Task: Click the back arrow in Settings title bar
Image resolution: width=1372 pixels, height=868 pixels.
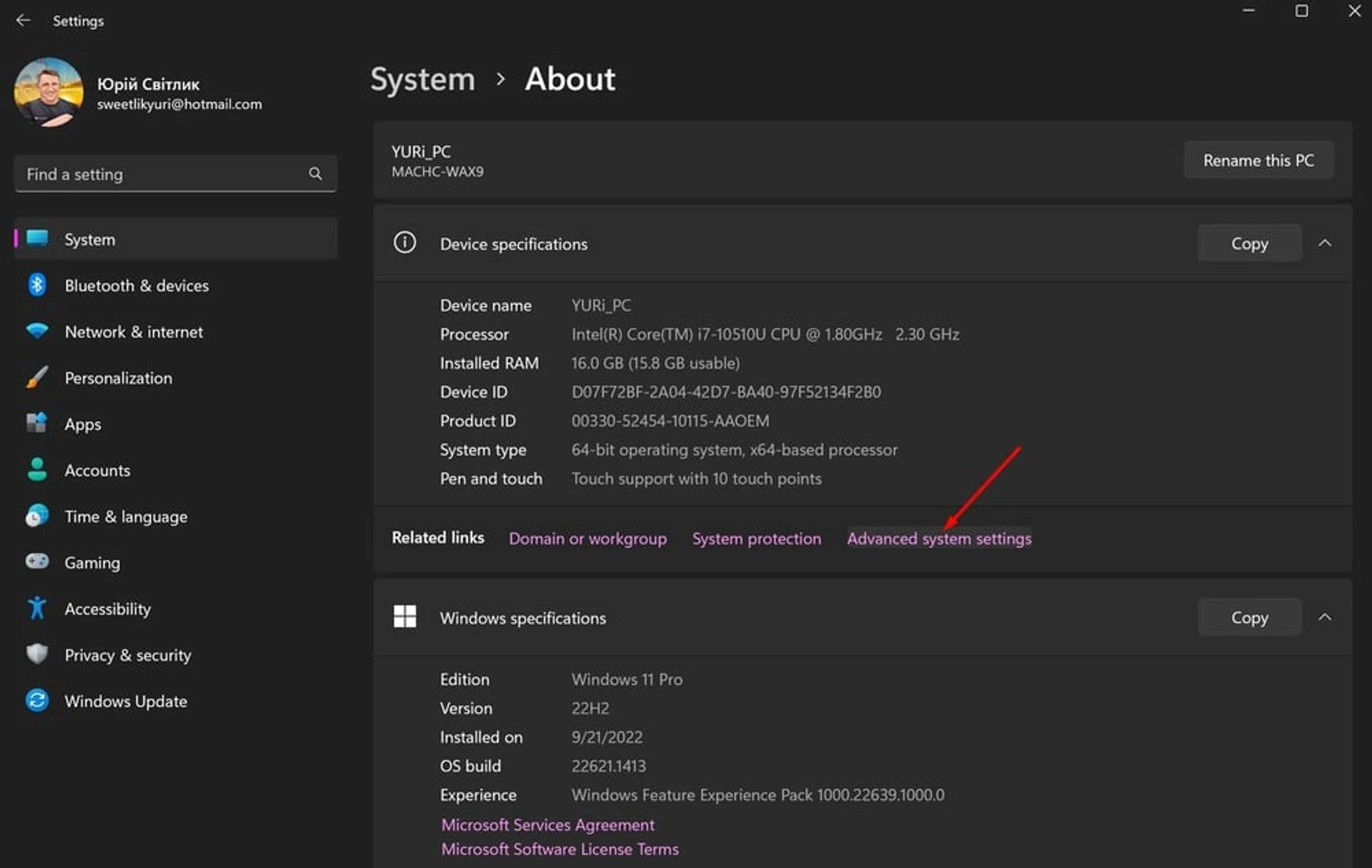Action: pyautogui.click(x=23, y=20)
